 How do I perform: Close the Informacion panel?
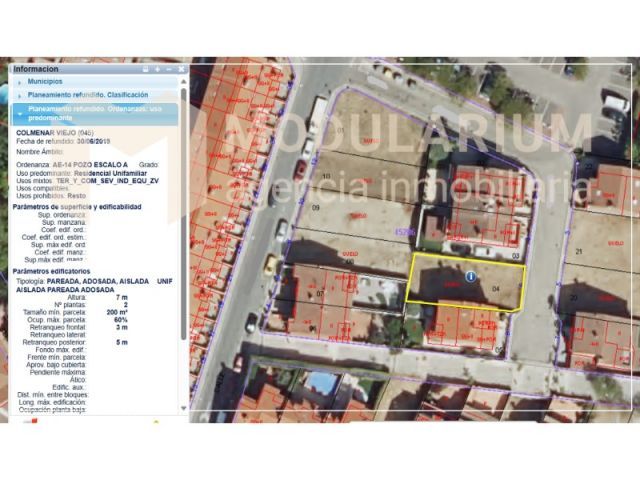[x=181, y=69]
